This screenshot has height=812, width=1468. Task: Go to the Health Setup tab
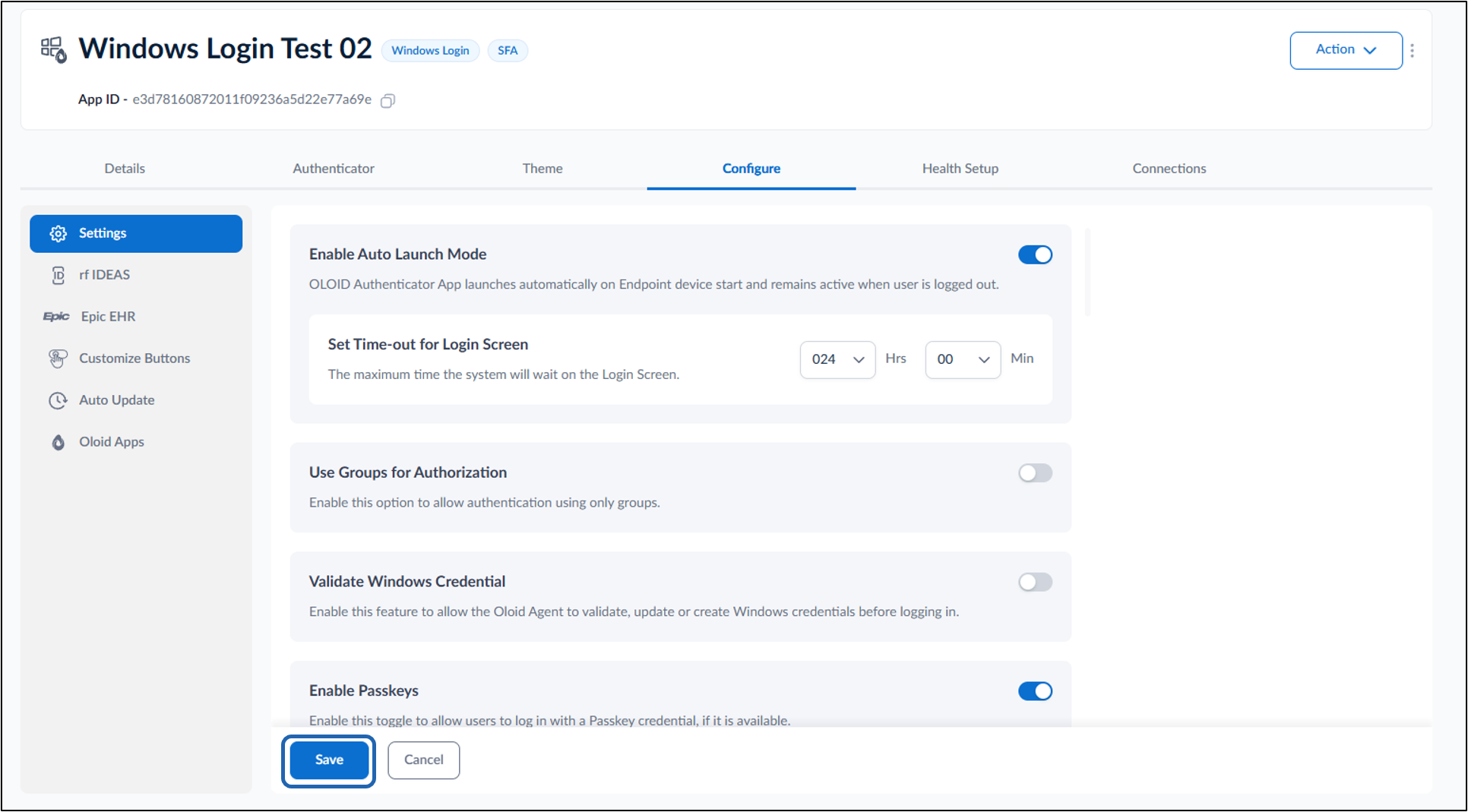[x=960, y=169]
